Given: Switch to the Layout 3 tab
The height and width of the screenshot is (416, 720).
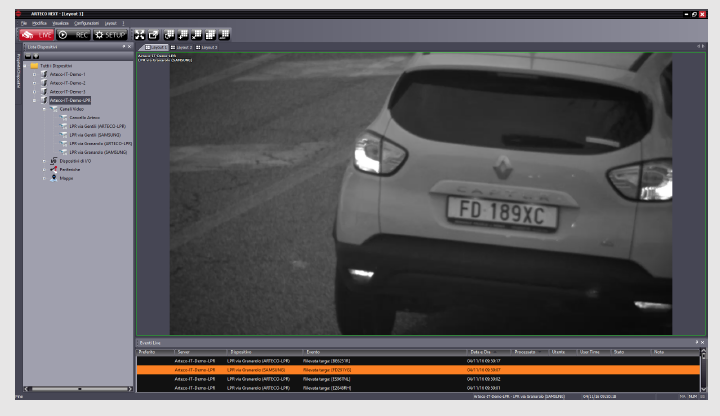Looking at the screenshot, I should coord(207,47).
